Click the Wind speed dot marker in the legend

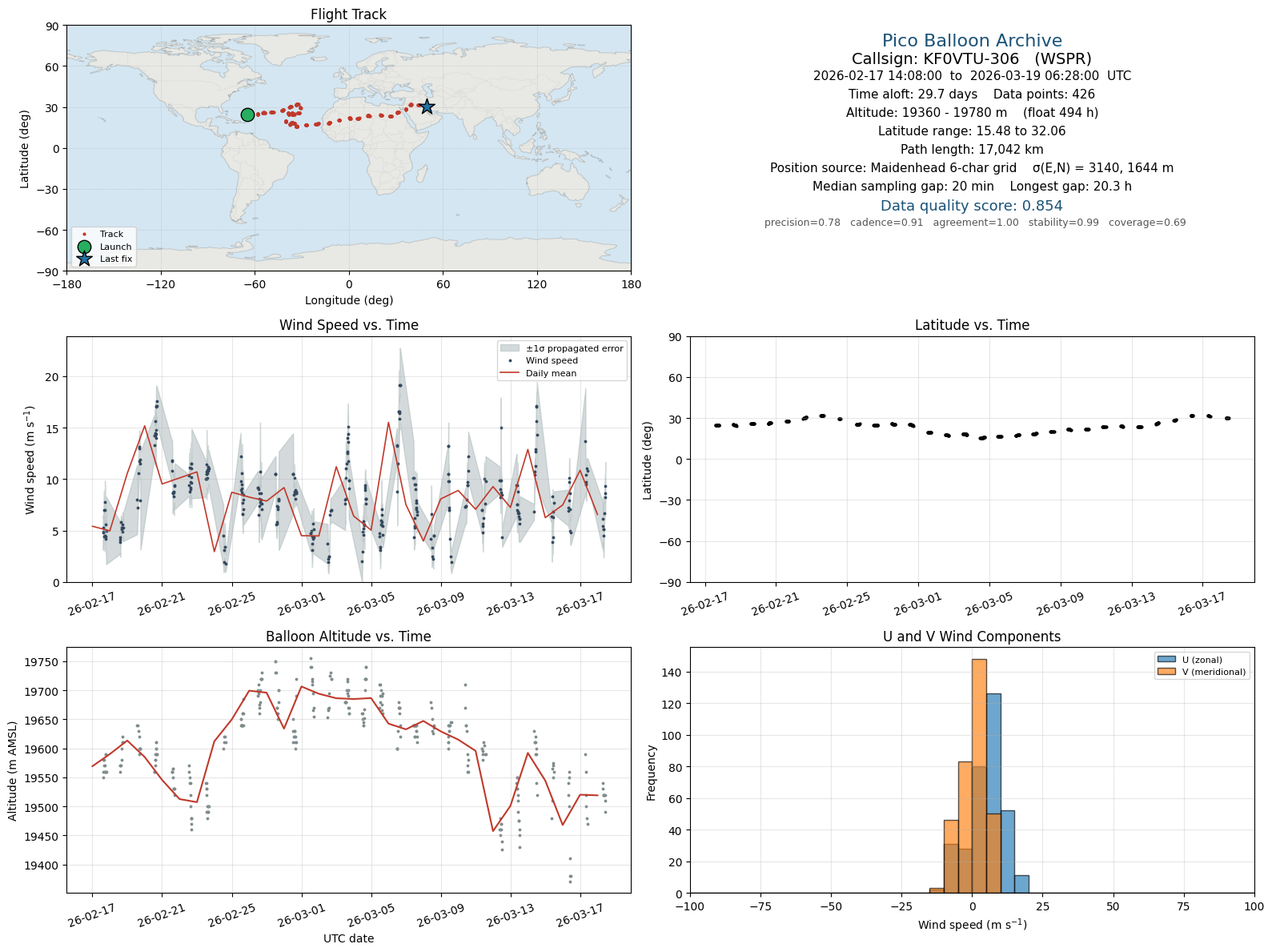(x=510, y=361)
